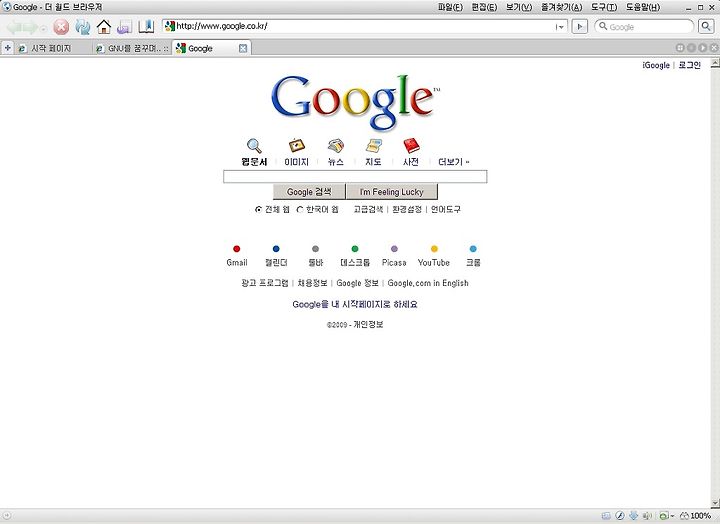
Task: Click the Go arrow button beside address bar
Action: [x=579, y=27]
